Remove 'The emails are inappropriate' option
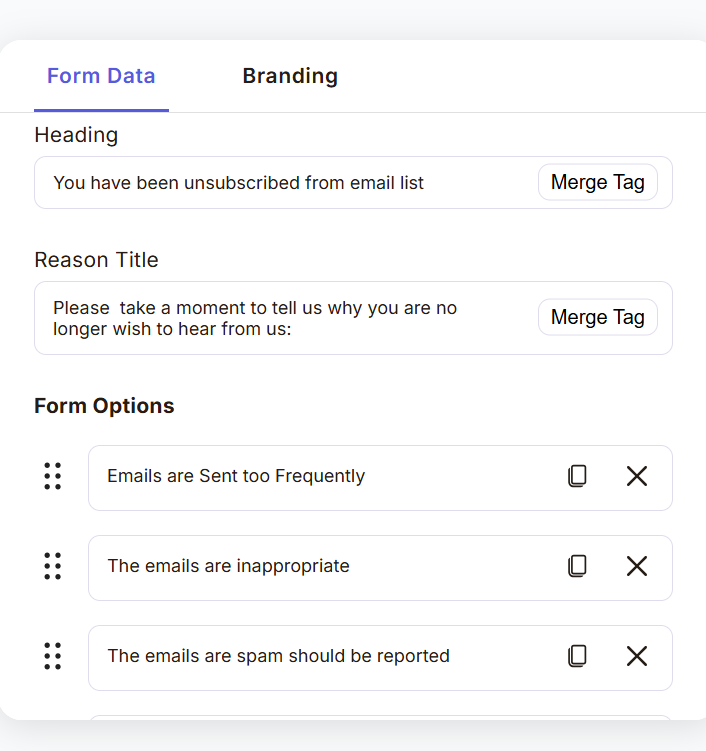The height and width of the screenshot is (751, 706). point(637,566)
